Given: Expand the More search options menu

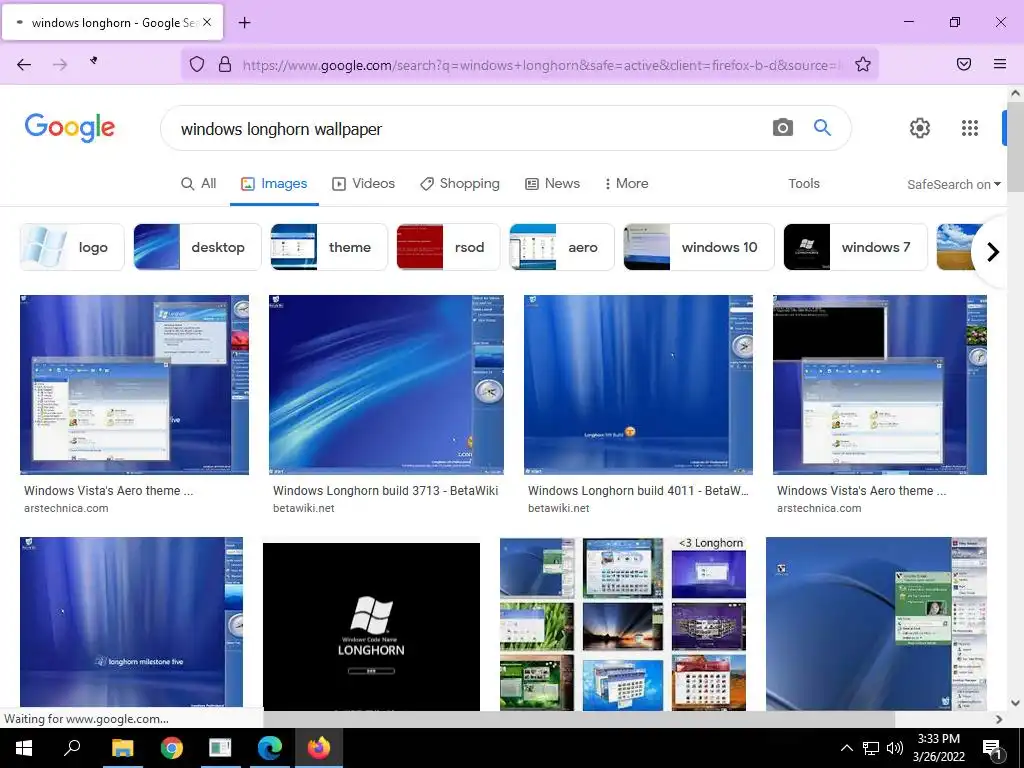Looking at the screenshot, I should [x=626, y=184].
